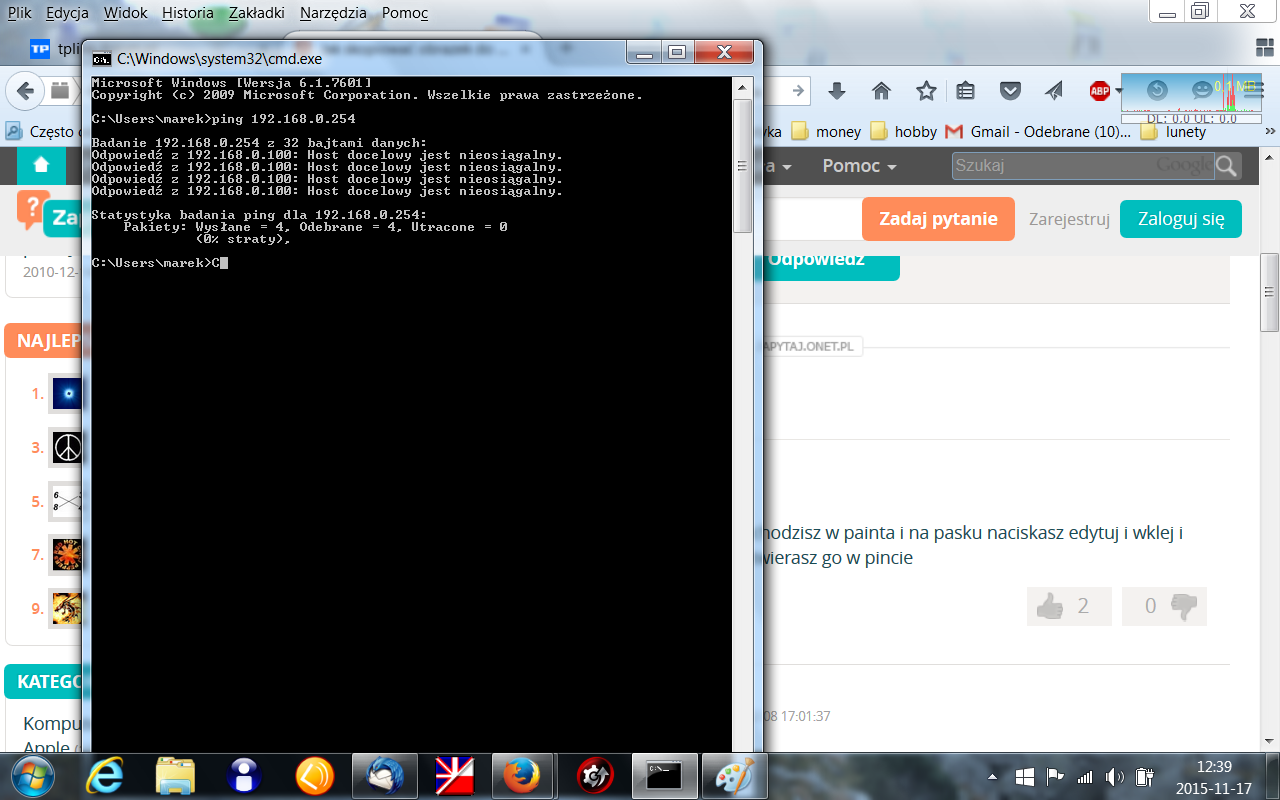Show hidden system tray icons
The height and width of the screenshot is (800, 1280).
pos(993,776)
